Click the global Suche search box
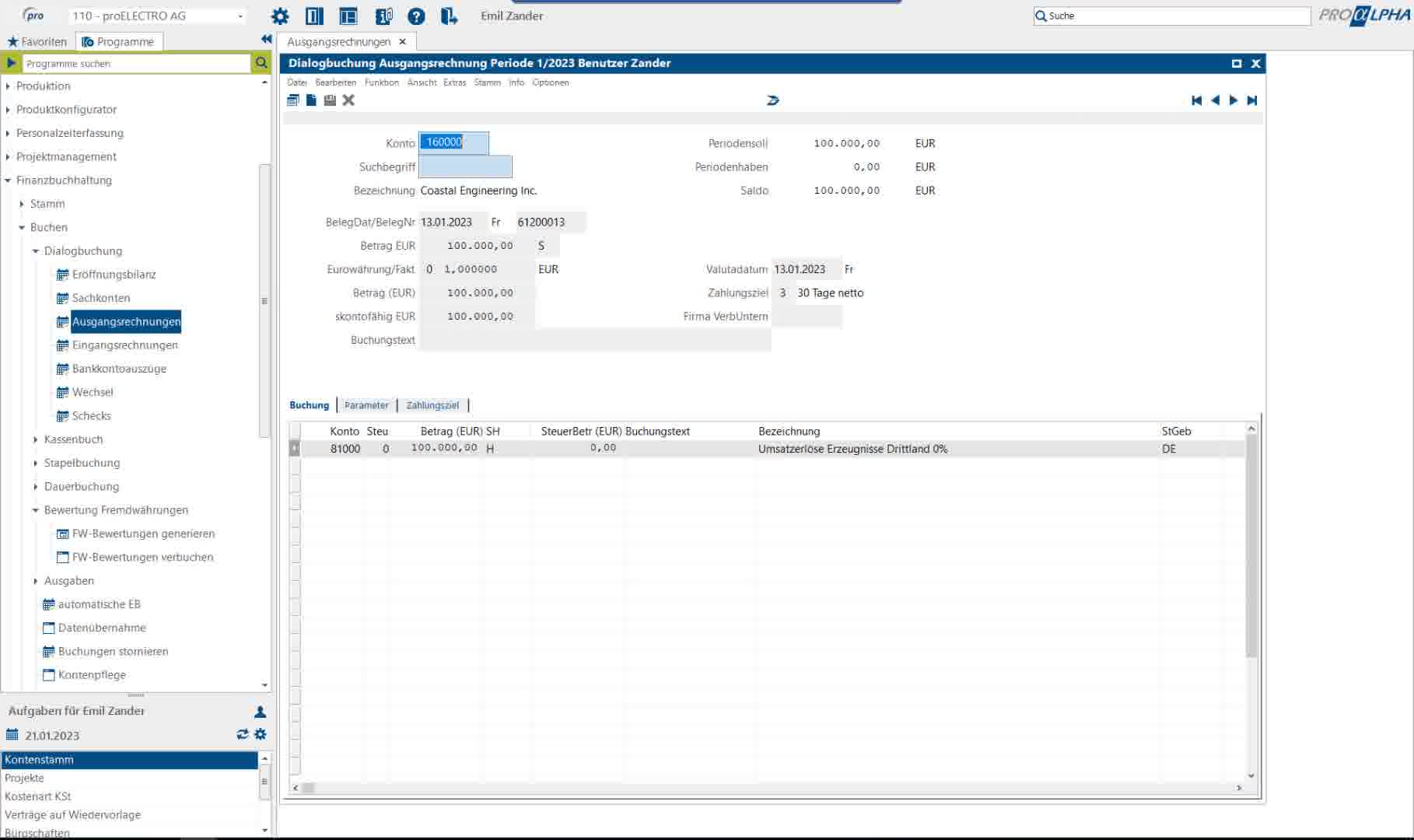The image size is (1414, 840). point(1171,16)
